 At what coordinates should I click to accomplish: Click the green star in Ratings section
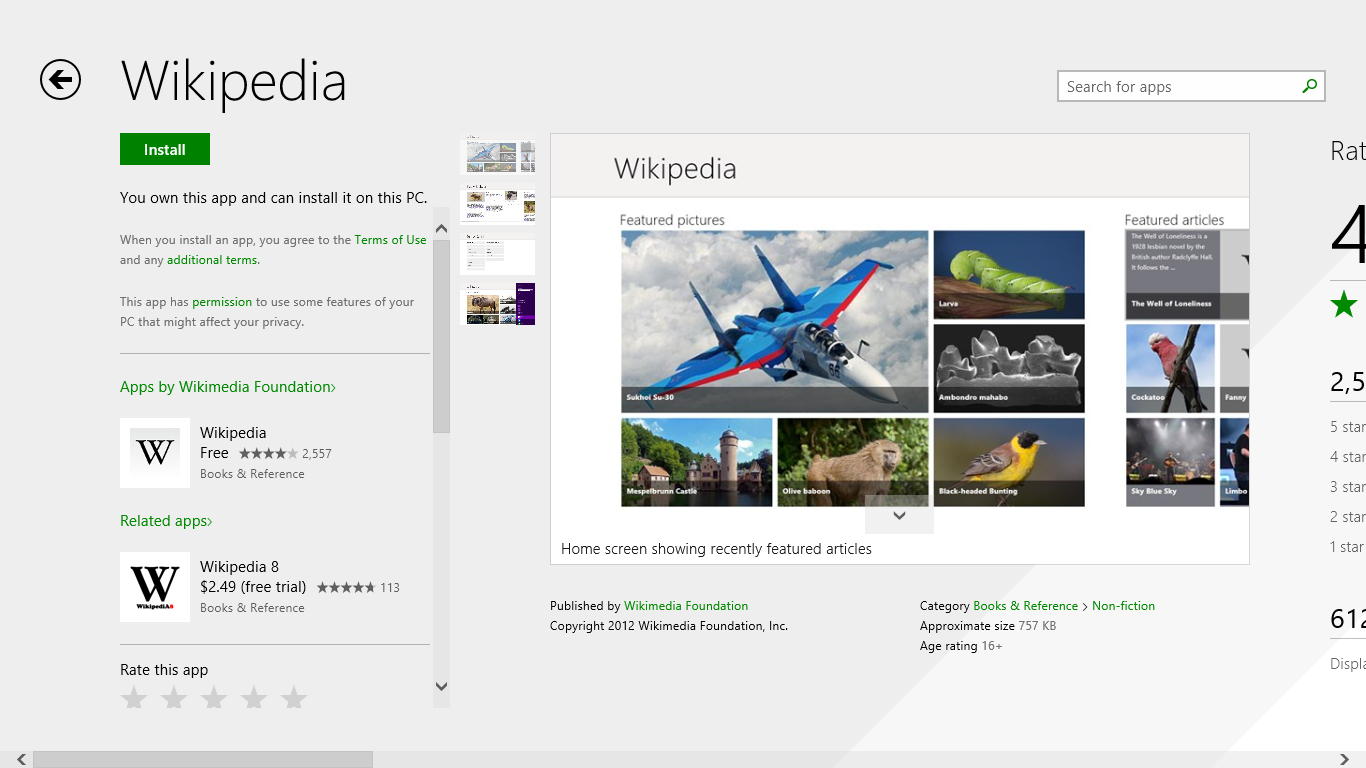coord(1344,304)
